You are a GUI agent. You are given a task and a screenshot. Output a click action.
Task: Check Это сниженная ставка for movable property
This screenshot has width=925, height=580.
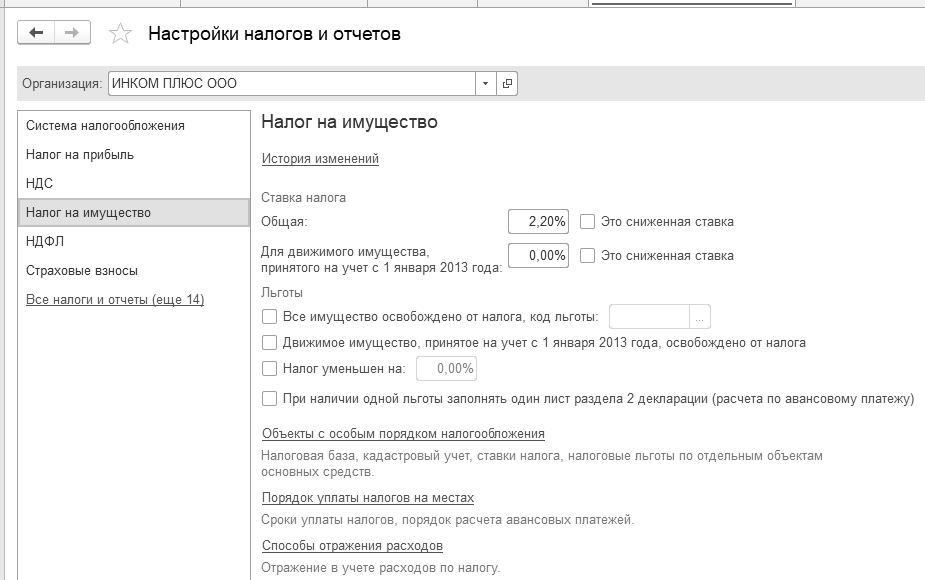point(587,255)
